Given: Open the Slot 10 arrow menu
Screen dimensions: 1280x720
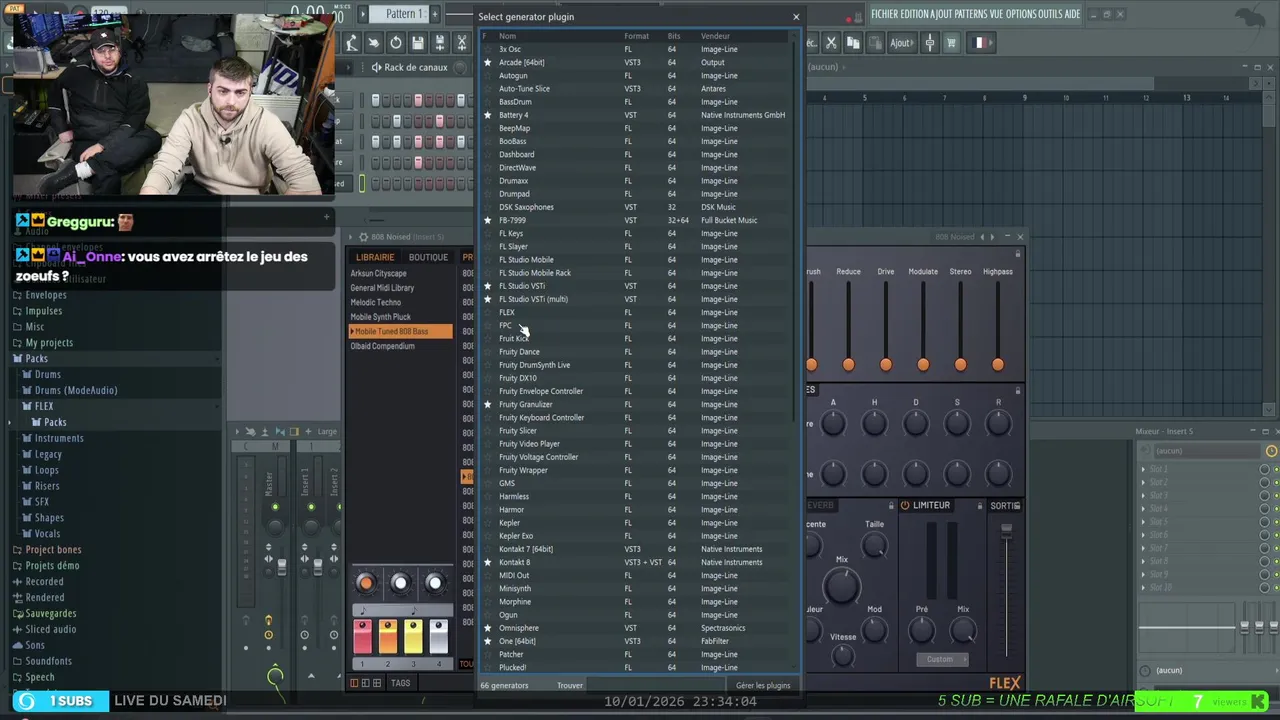Looking at the screenshot, I should click(x=1144, y=587).
